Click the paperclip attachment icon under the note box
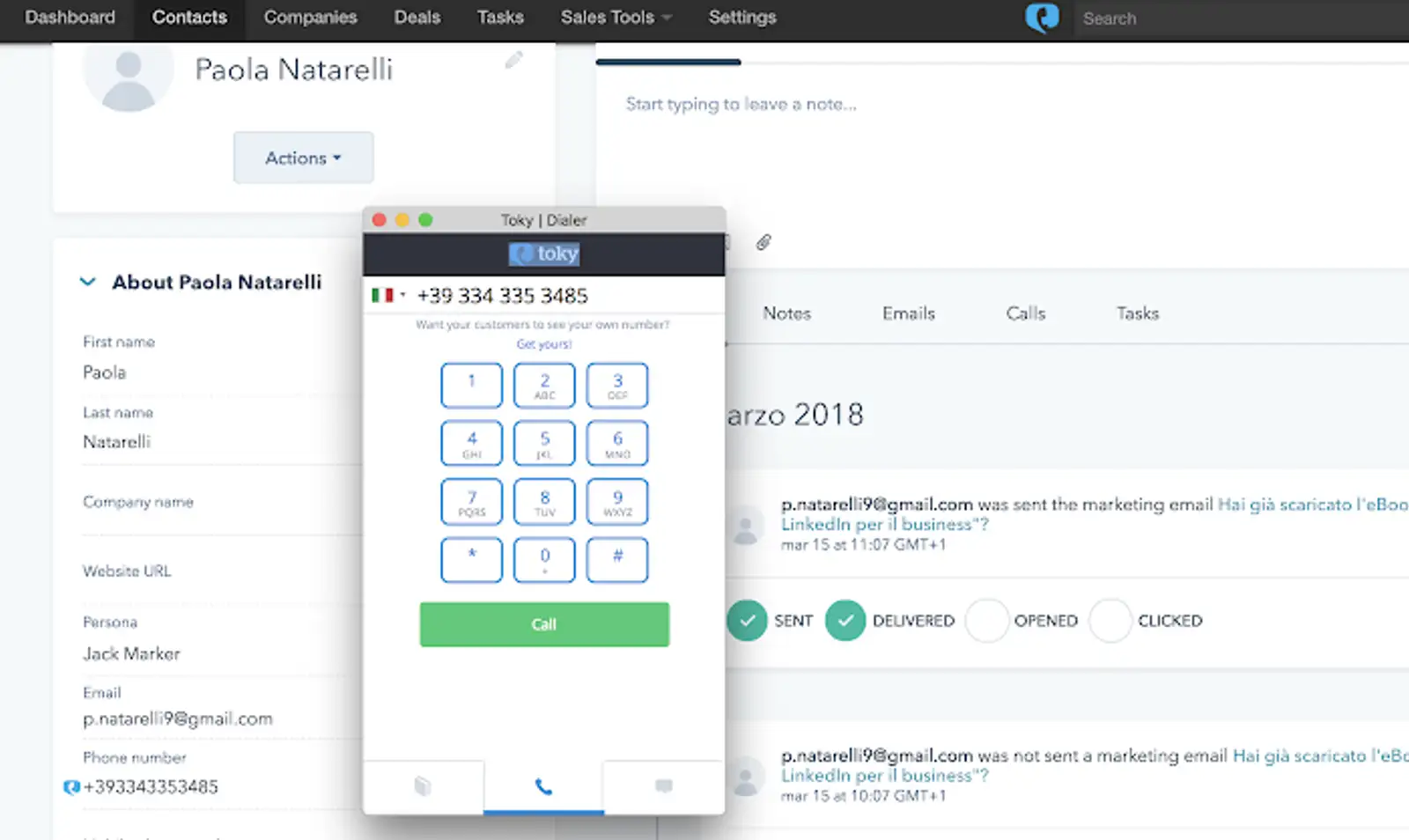1409x840 pixels. tap(764, 242)
